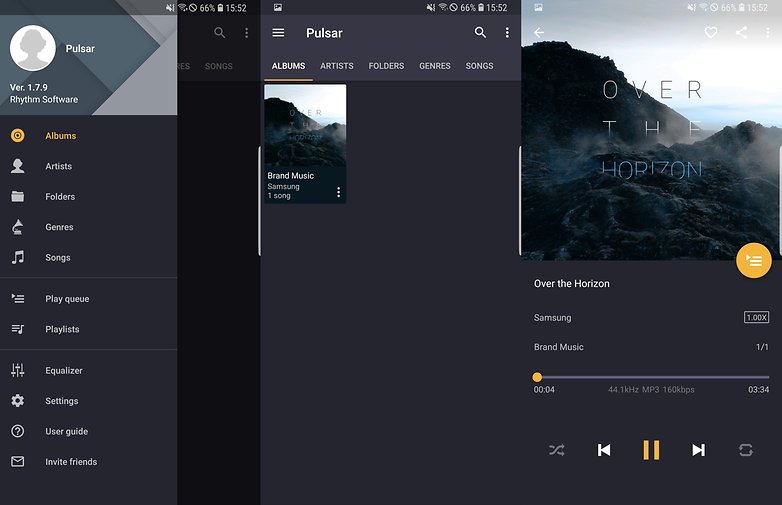Open the overflow menu in Pulsar toolbar
782x505 pixels.
(507, 32)
